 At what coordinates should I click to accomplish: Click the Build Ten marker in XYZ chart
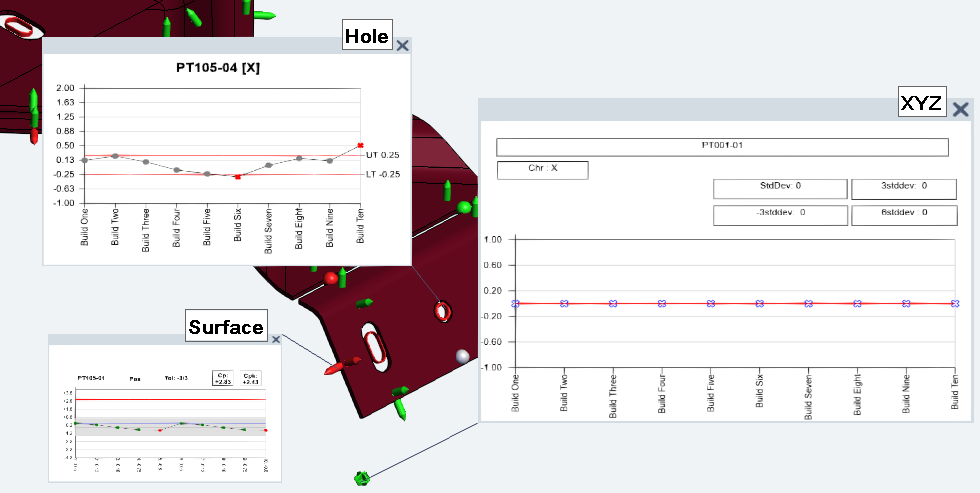(x=954, y=303)
